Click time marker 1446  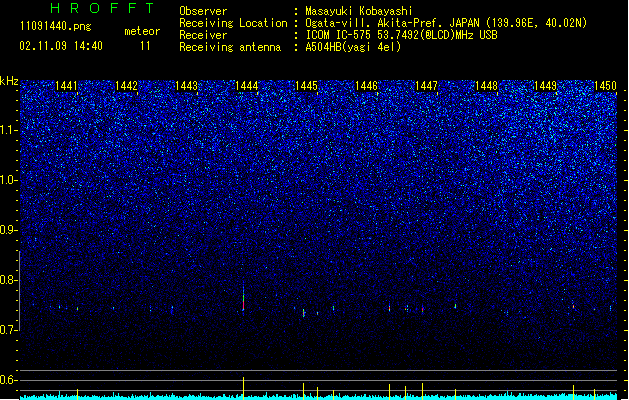point(366,86)
